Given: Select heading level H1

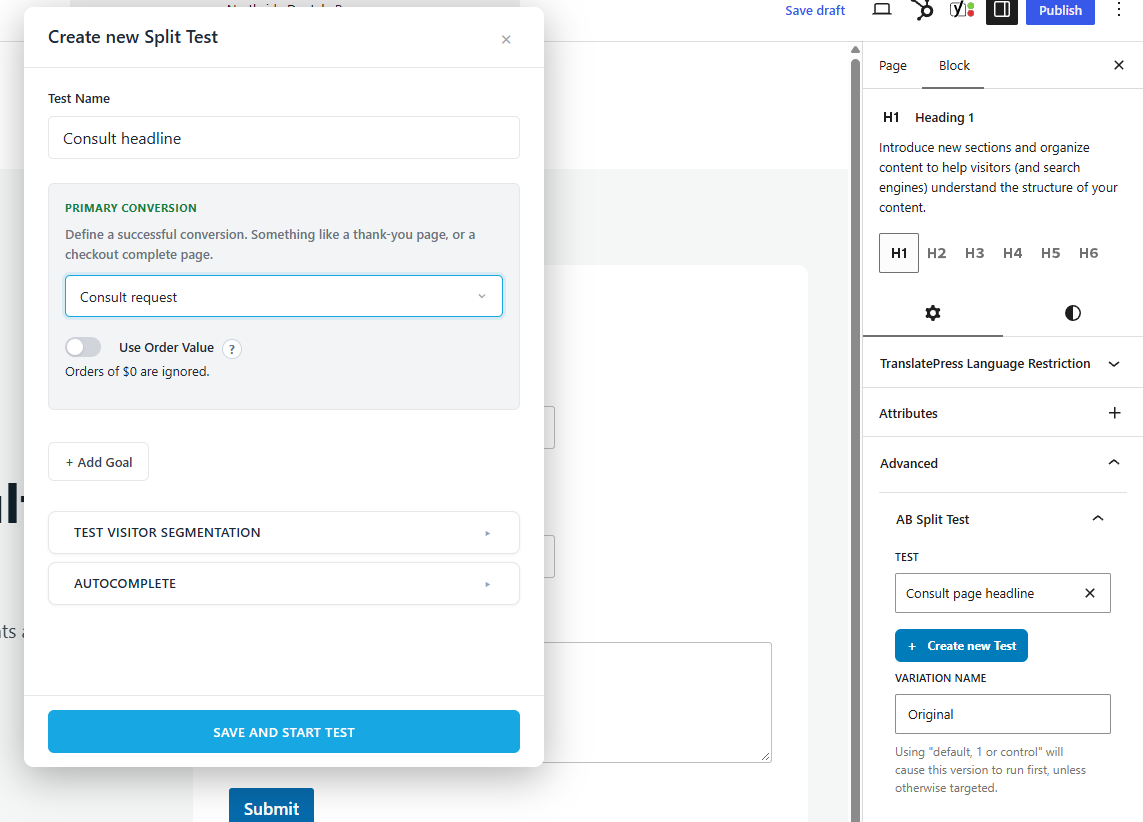Looking at the screenshot, I should pyautogui.click(x=899, y=253).
